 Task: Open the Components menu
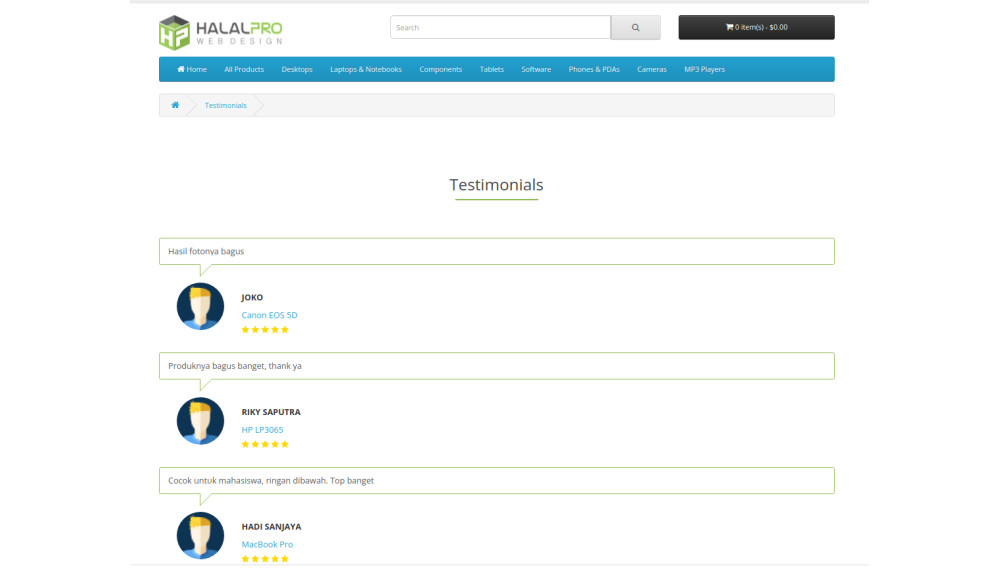click(x=440, y=70)
